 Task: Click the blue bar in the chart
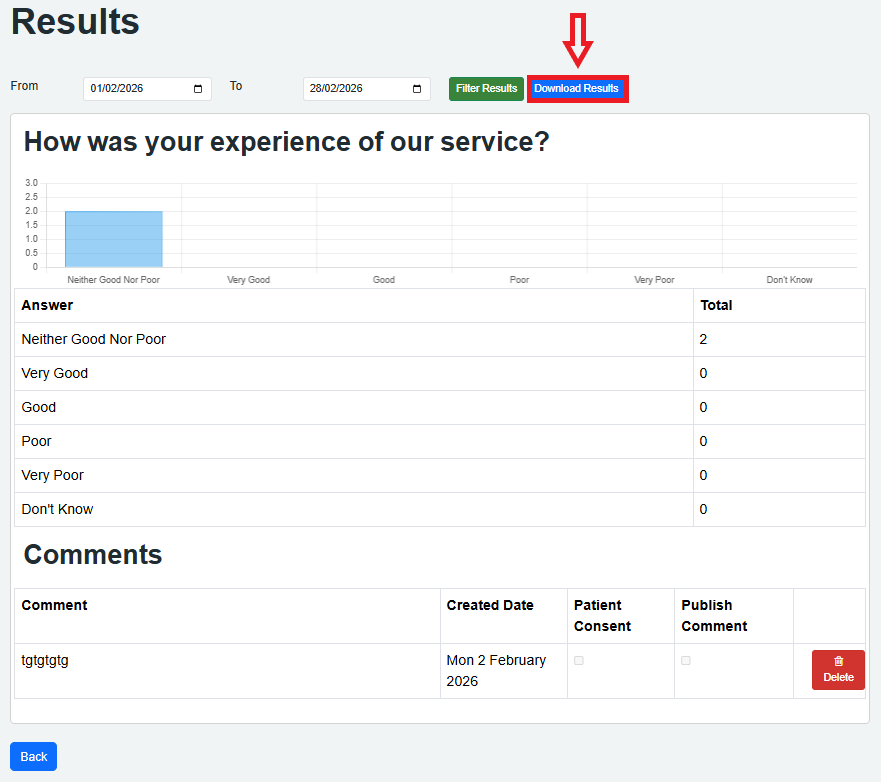click(x=113, y=239)
